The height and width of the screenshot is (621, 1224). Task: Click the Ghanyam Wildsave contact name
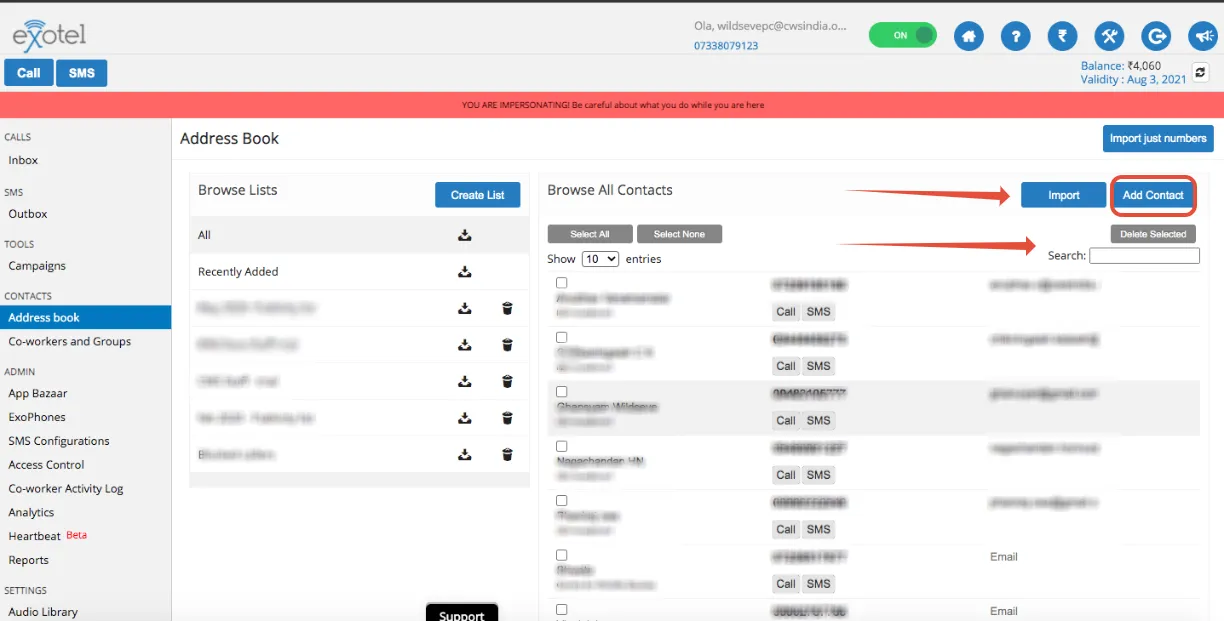[607, 407]
